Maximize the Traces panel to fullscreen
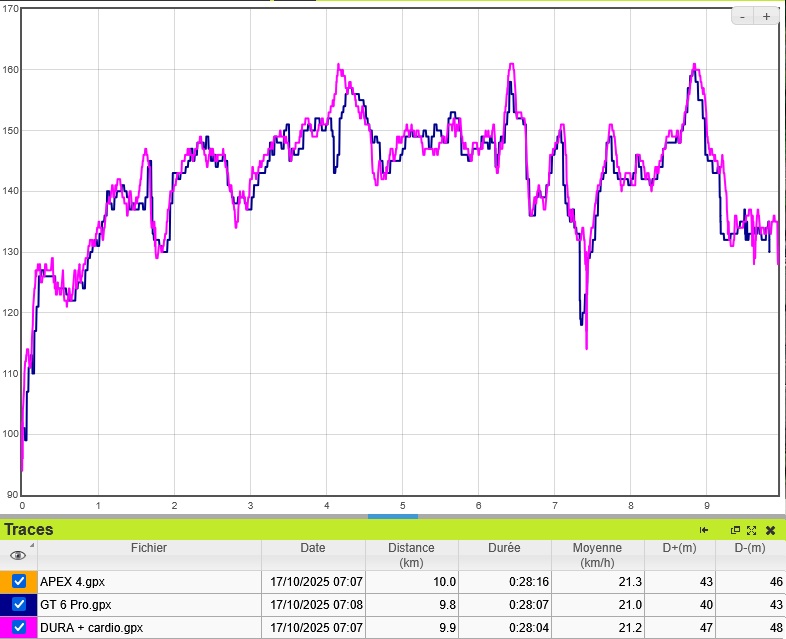Screen dimensions: 786x639 pyautogui.click(x=751, y=530)
